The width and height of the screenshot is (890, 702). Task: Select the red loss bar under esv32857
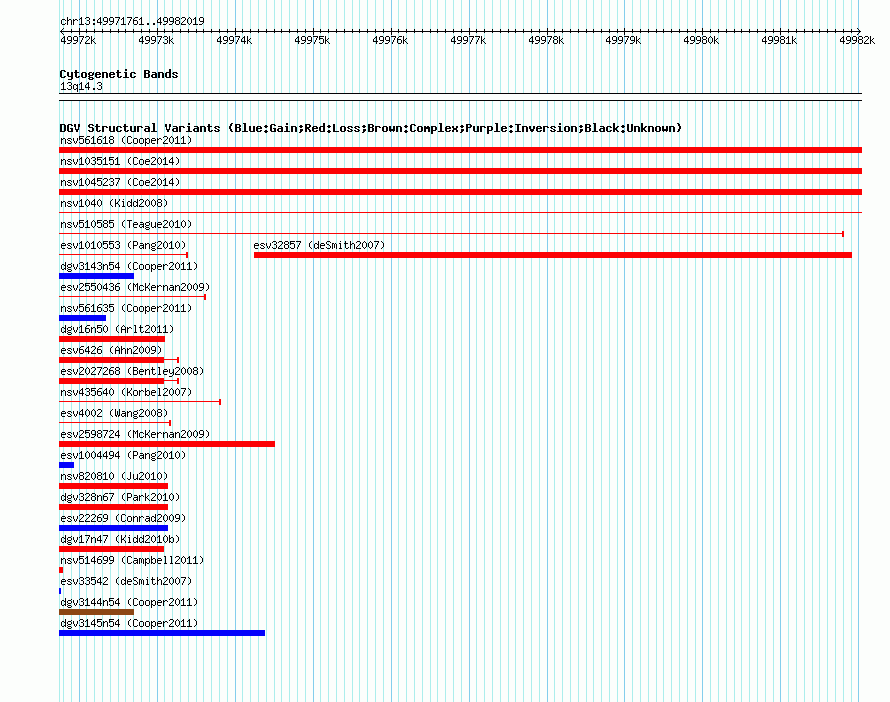pos(553,255)
